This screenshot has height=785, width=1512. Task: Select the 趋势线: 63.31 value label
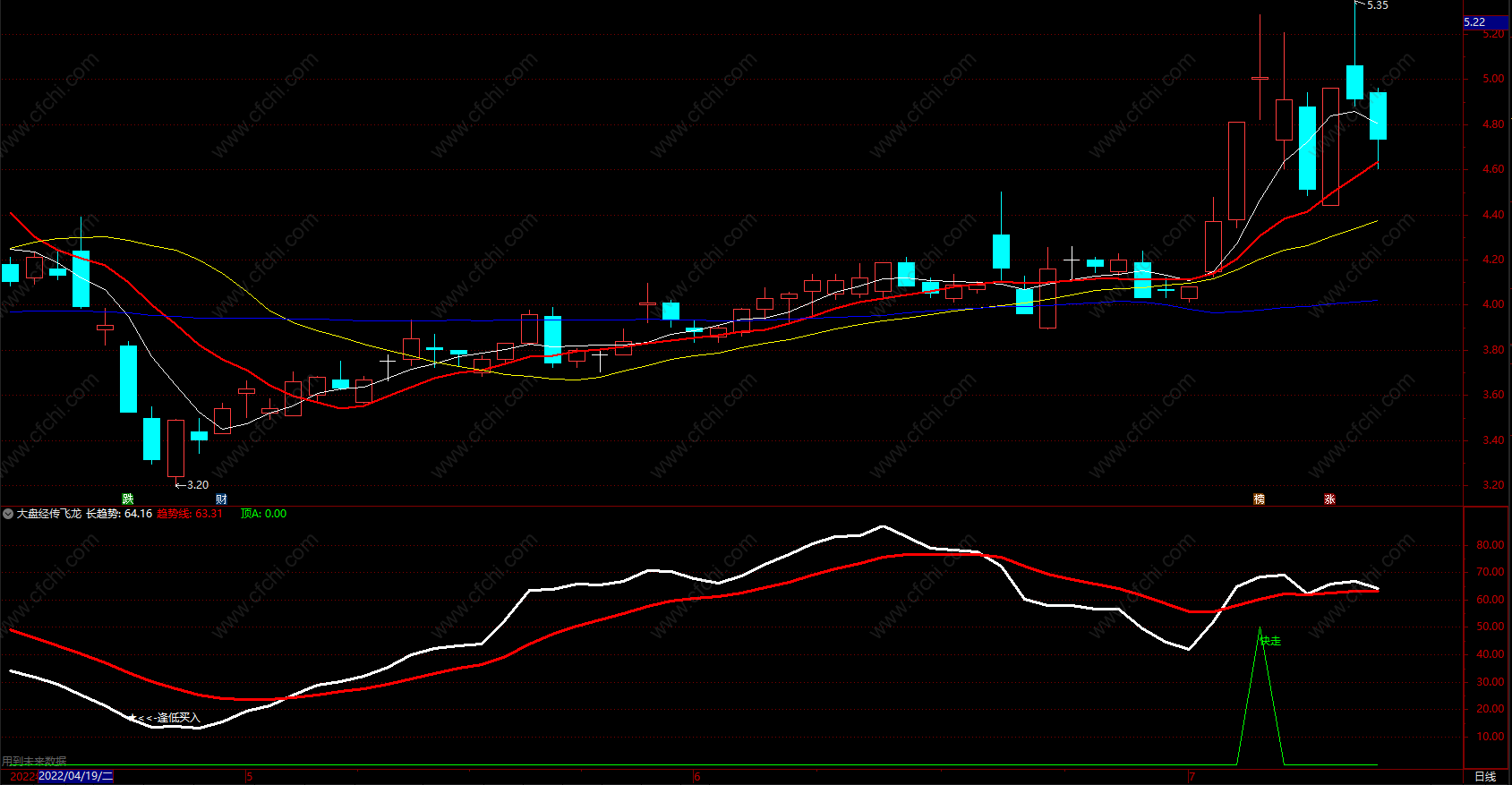pos(190,514)
